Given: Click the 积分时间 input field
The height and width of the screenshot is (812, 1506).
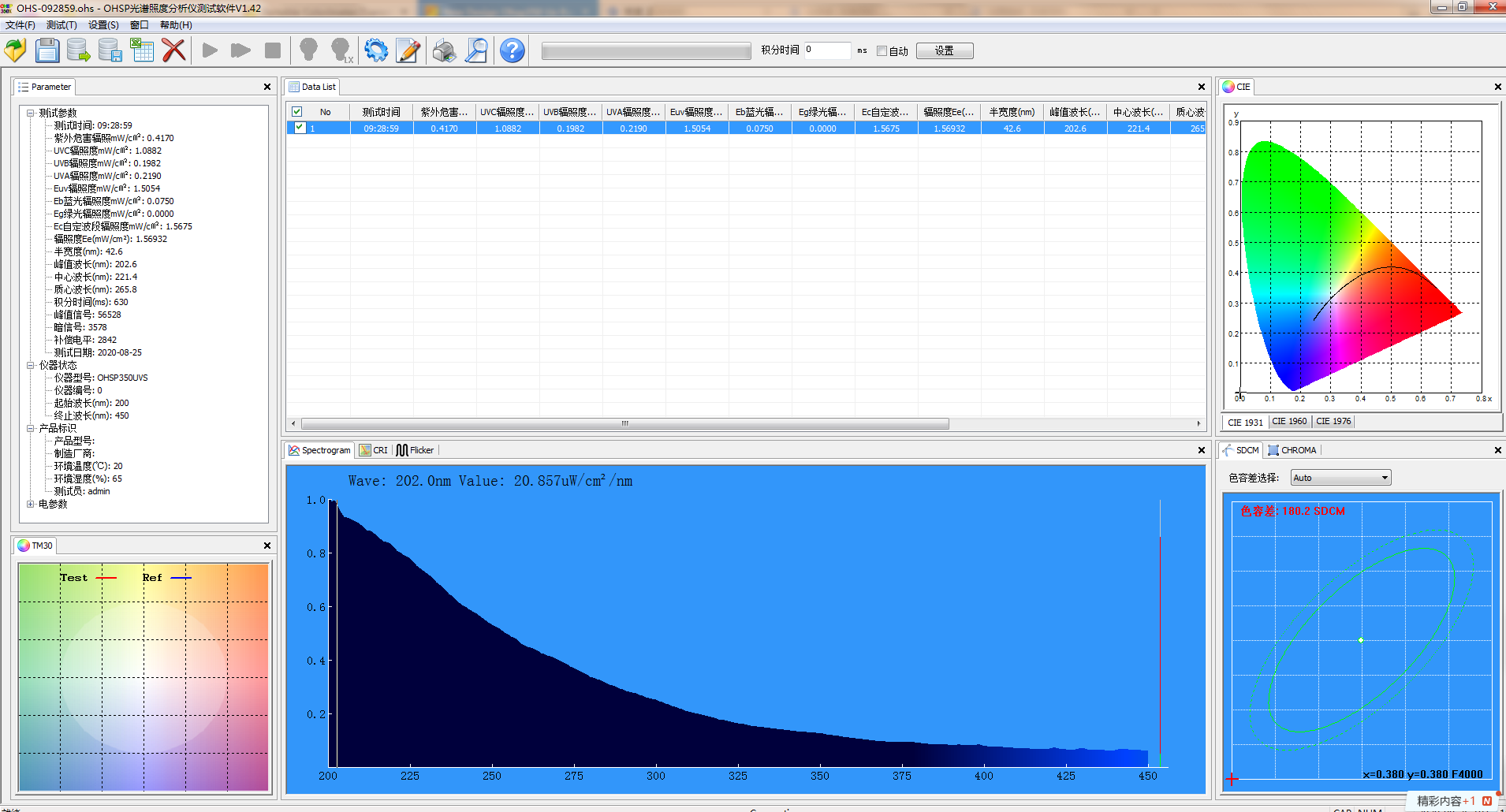Looking at the screenshot, I should point(827,50).
